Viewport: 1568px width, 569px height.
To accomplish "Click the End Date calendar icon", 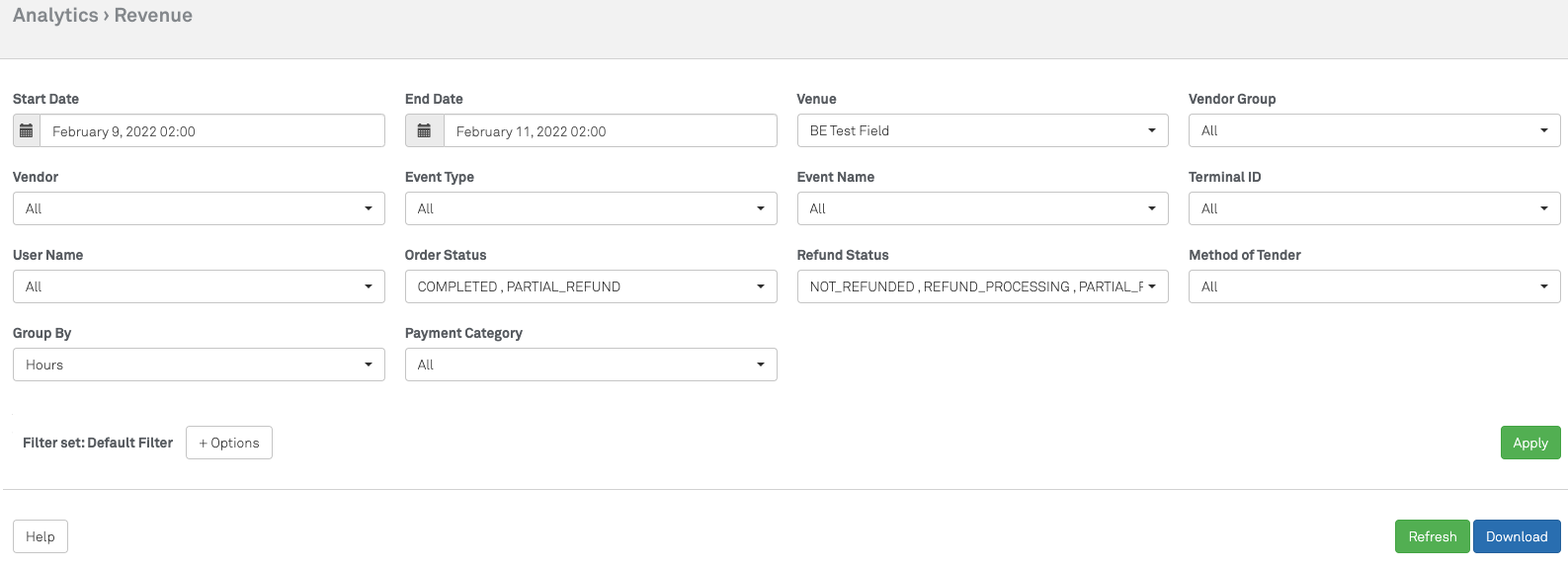I will pyautogui.click(x=424, y=130).
